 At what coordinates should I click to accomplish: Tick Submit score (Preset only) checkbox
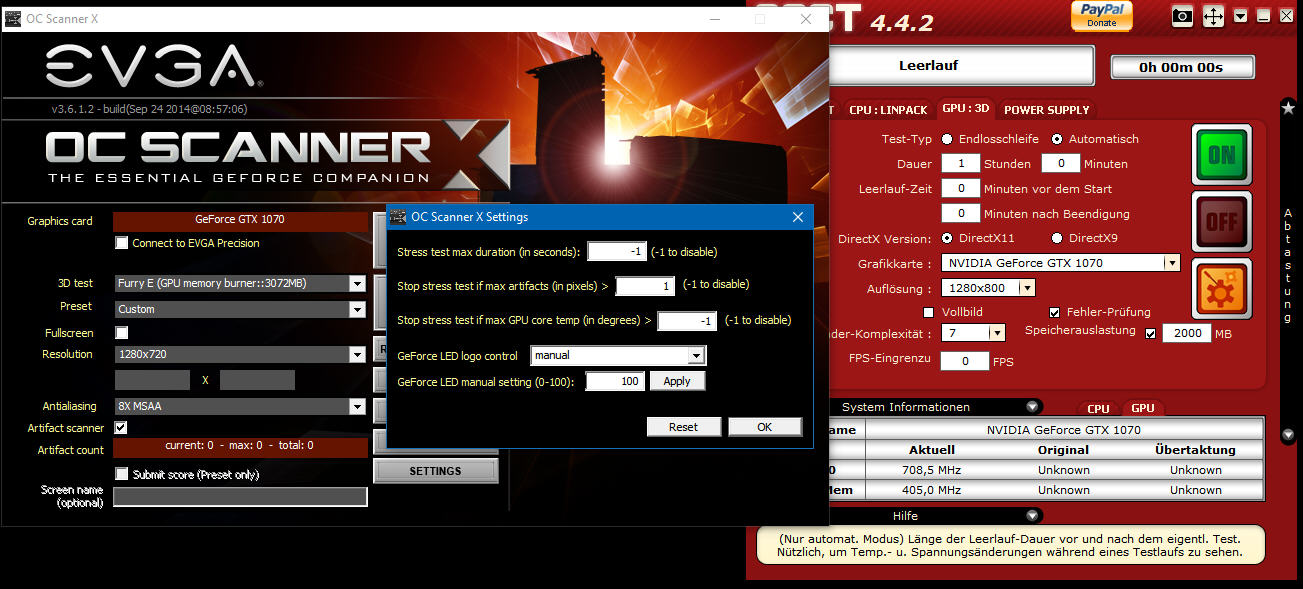(122, 474)
